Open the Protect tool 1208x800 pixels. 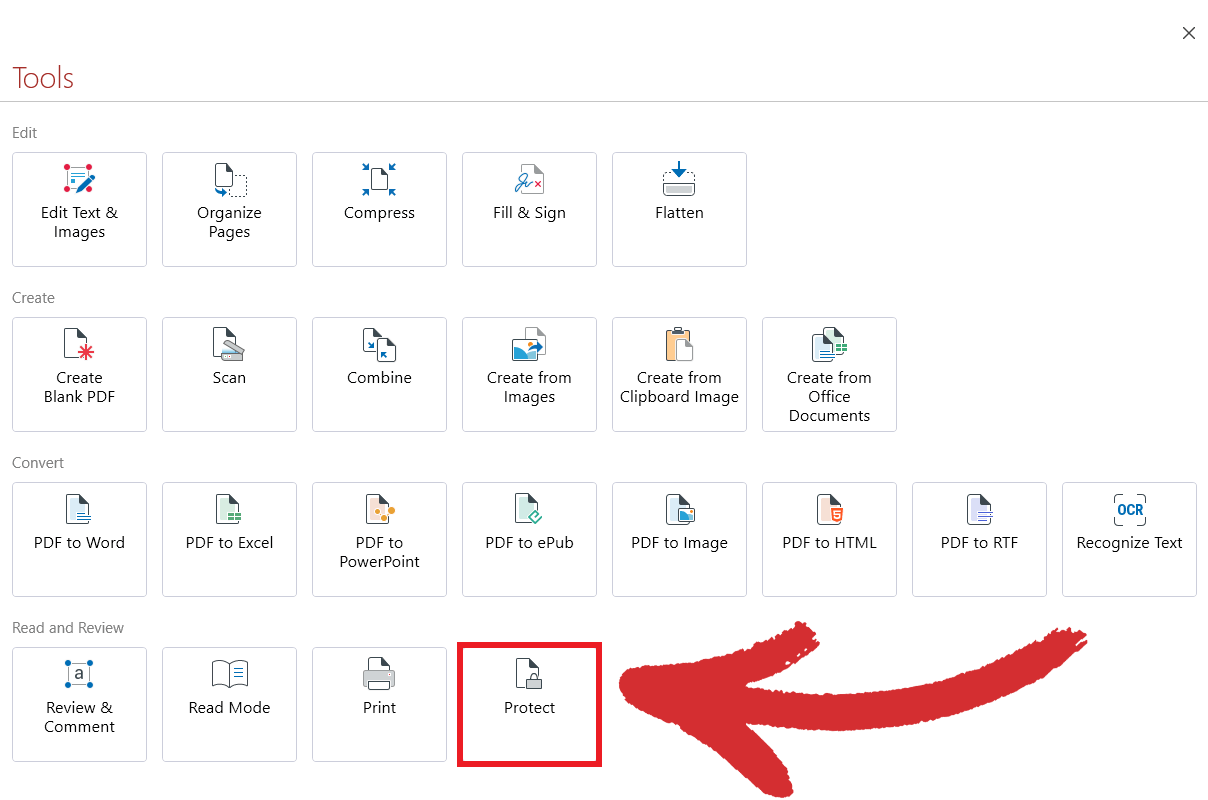[529, 704]
